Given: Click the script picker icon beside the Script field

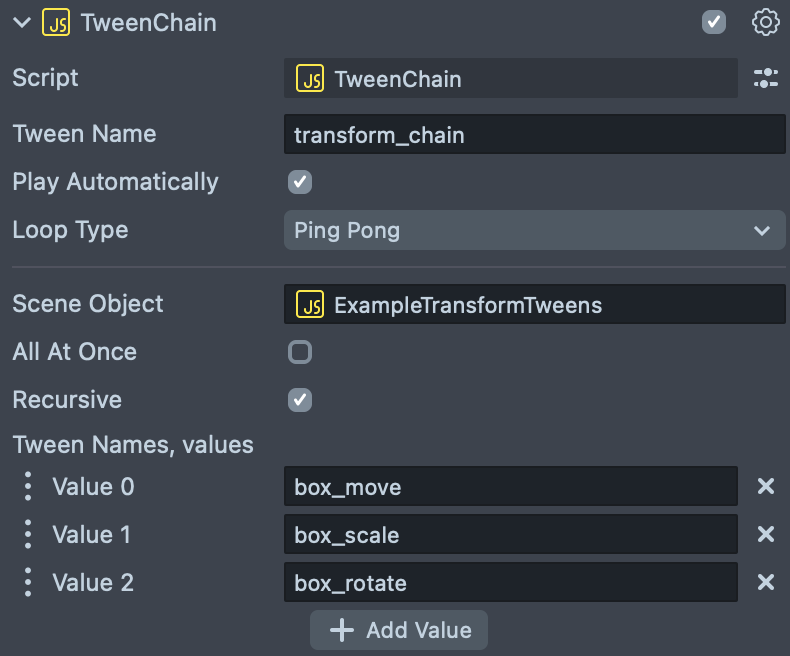Looking at the screenshot, I should click(765, 78).
